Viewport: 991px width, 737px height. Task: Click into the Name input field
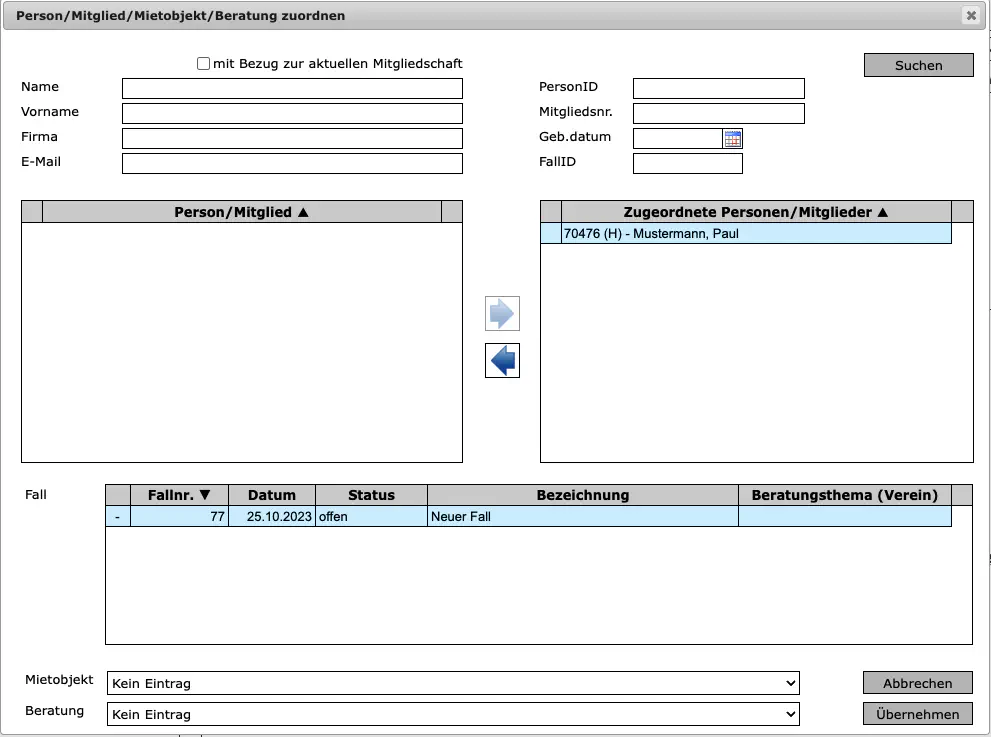292,89
